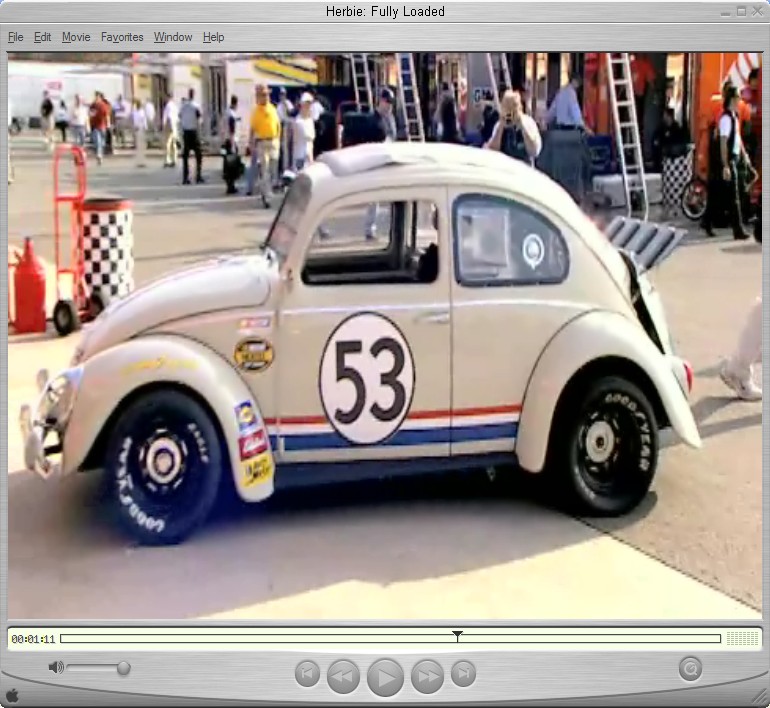Open the Window menu

point(173,37)
